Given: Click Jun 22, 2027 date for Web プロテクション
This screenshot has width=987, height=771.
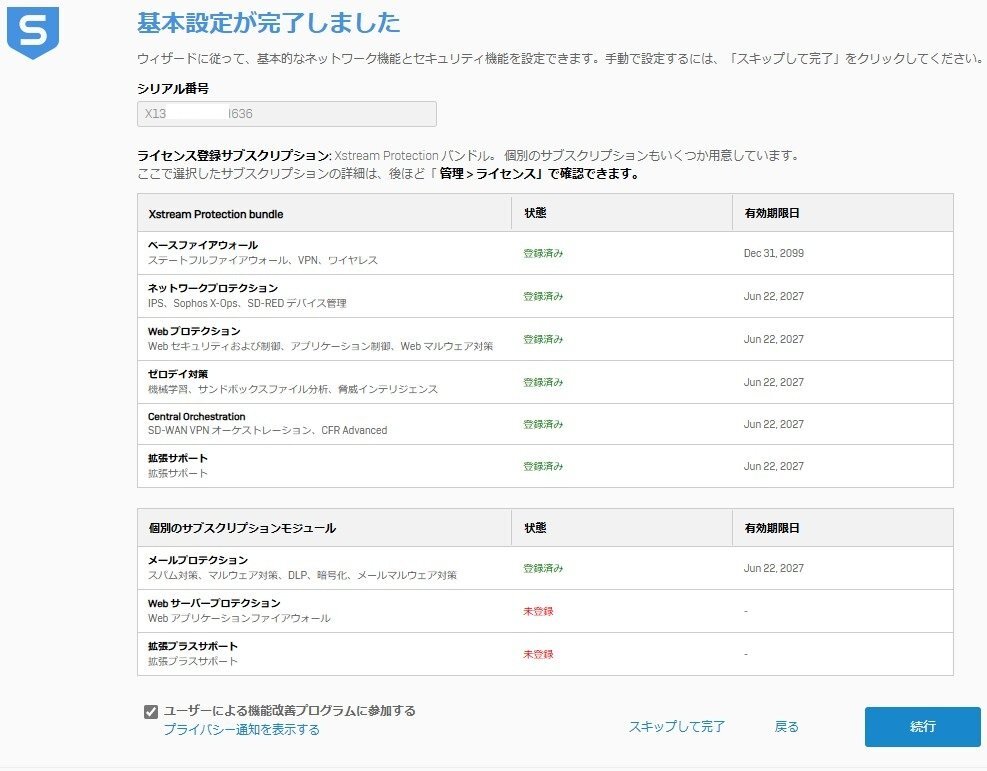Looking at the screenshot, I should 774,339.
